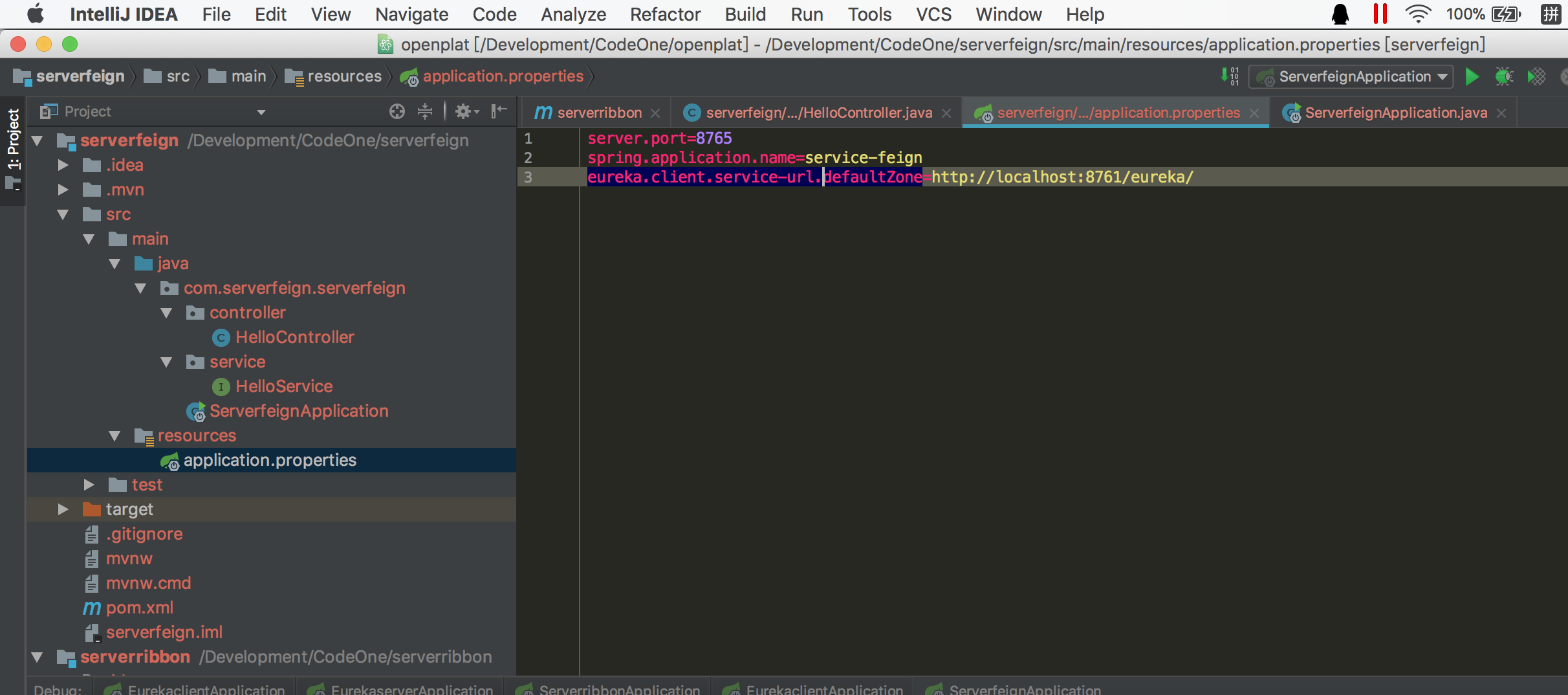Screen dimensions: 1568x695
Task: Click the battery status icon
Action: [1505, 14]
